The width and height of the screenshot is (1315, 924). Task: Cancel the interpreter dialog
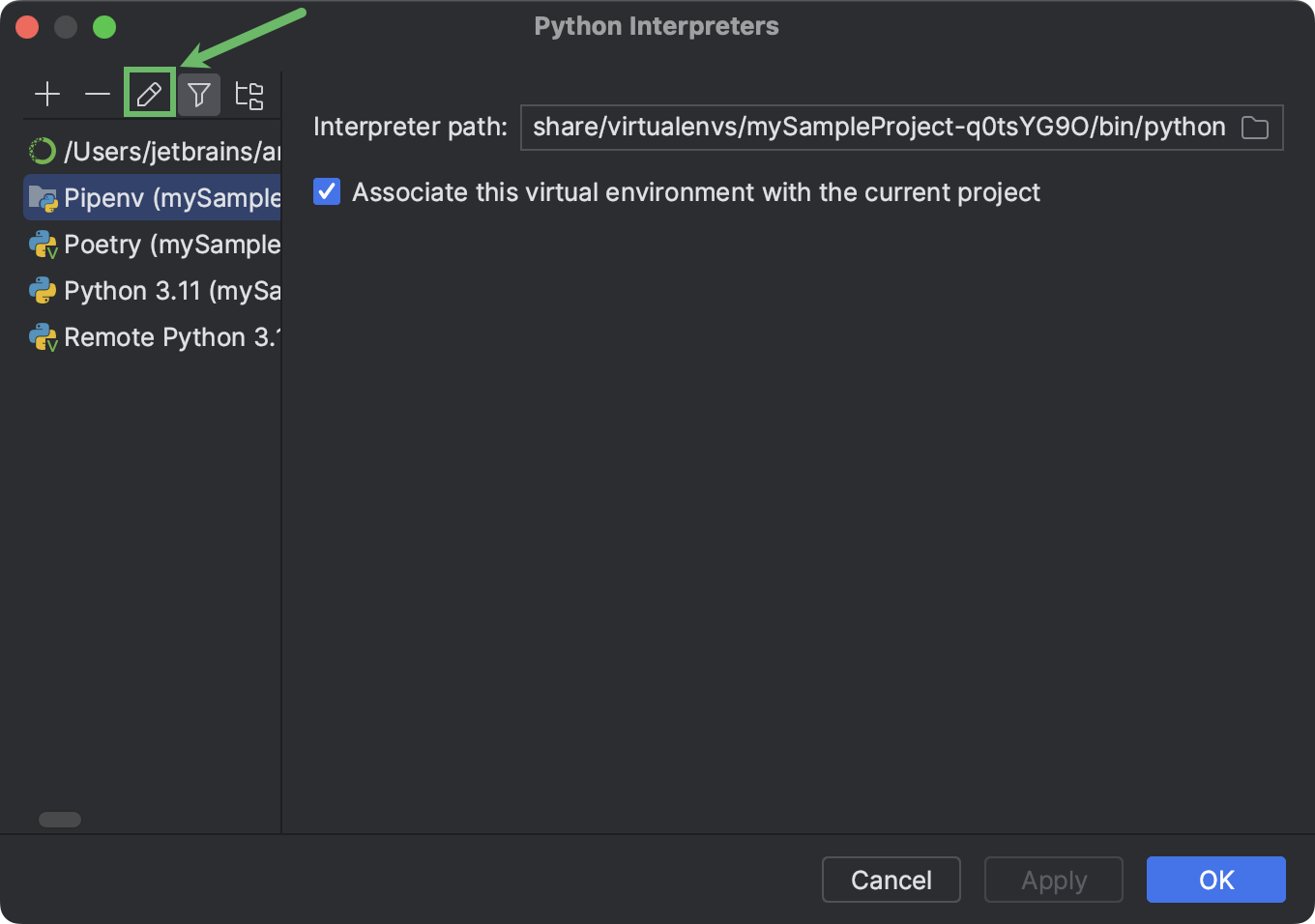[x=891, y=880]
